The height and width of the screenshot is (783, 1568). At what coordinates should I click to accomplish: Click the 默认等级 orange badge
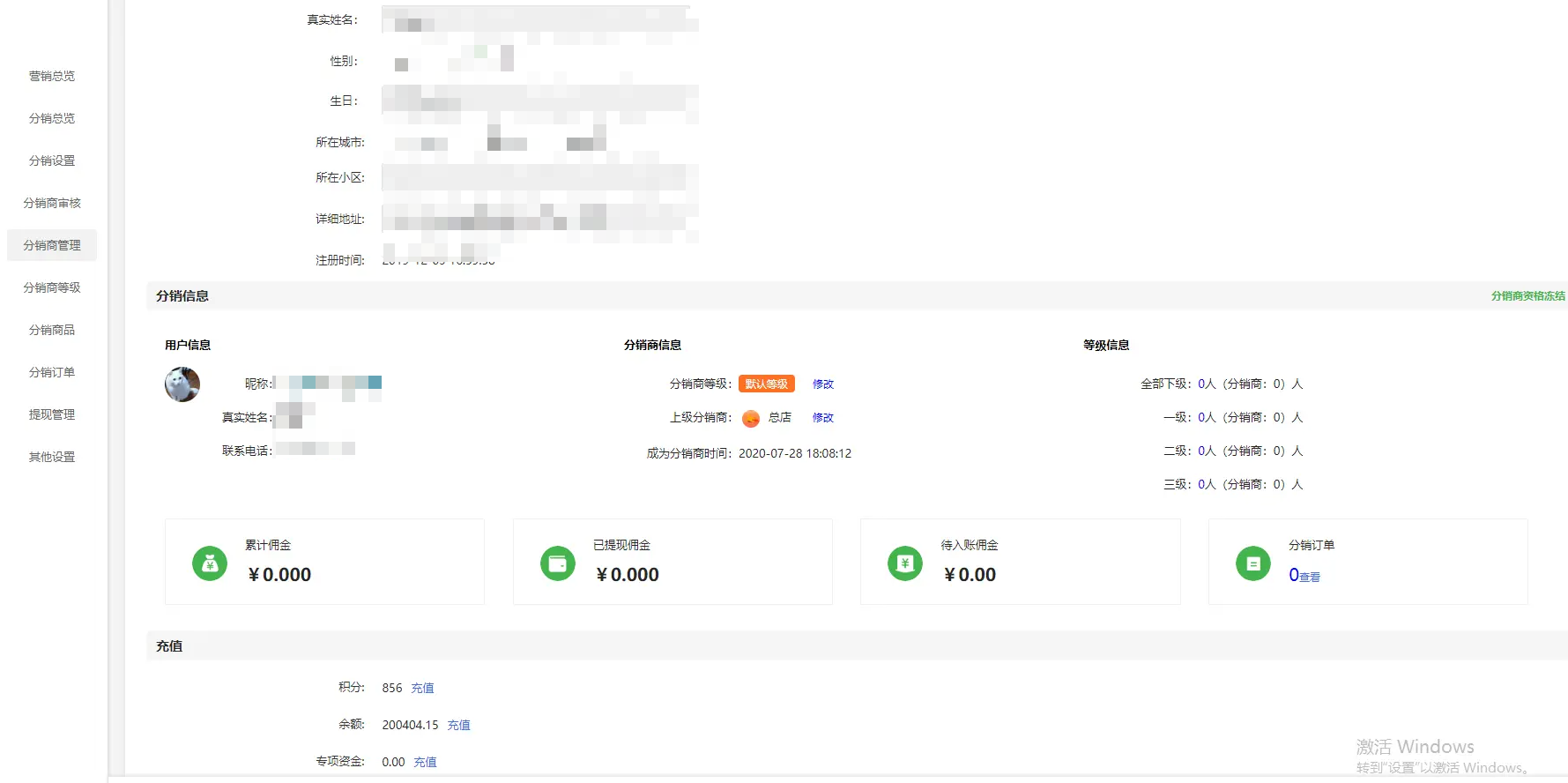click(767, 384)
